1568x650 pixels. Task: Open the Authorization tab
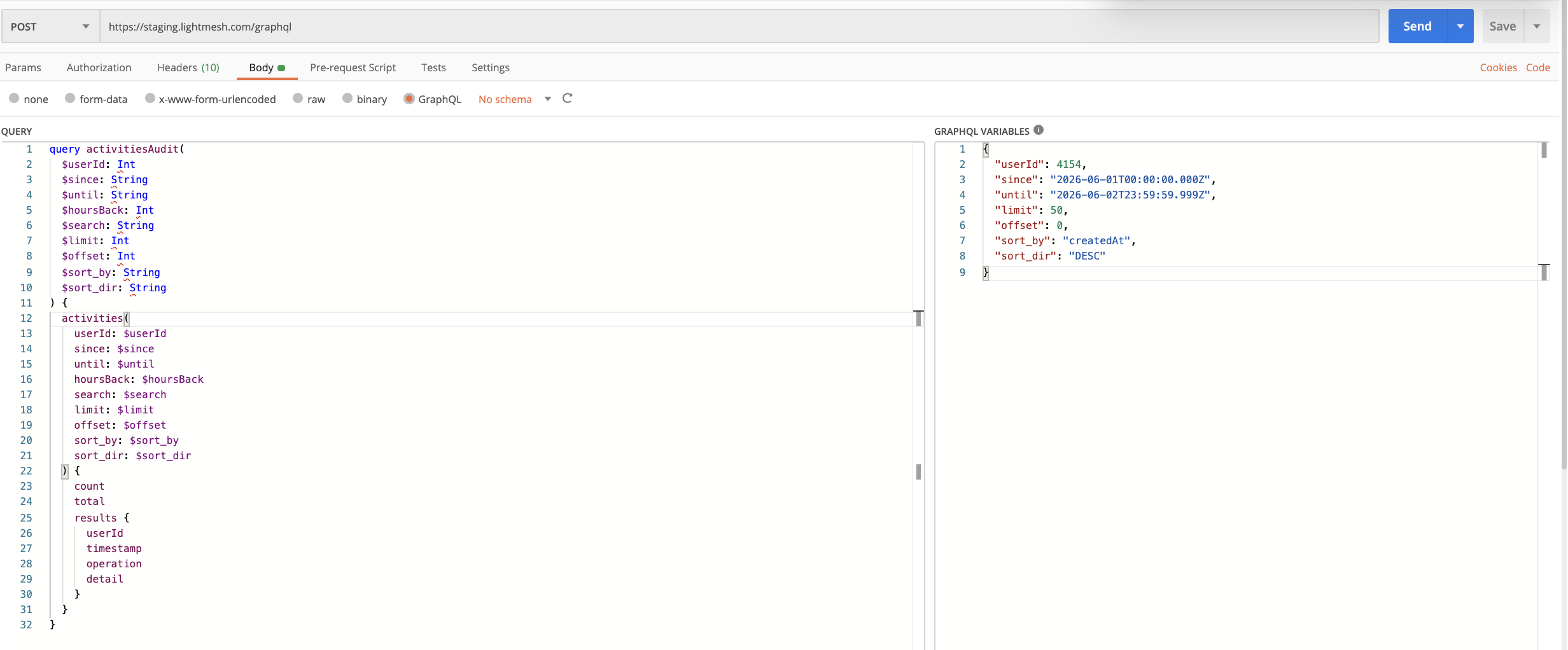(99, 67)
